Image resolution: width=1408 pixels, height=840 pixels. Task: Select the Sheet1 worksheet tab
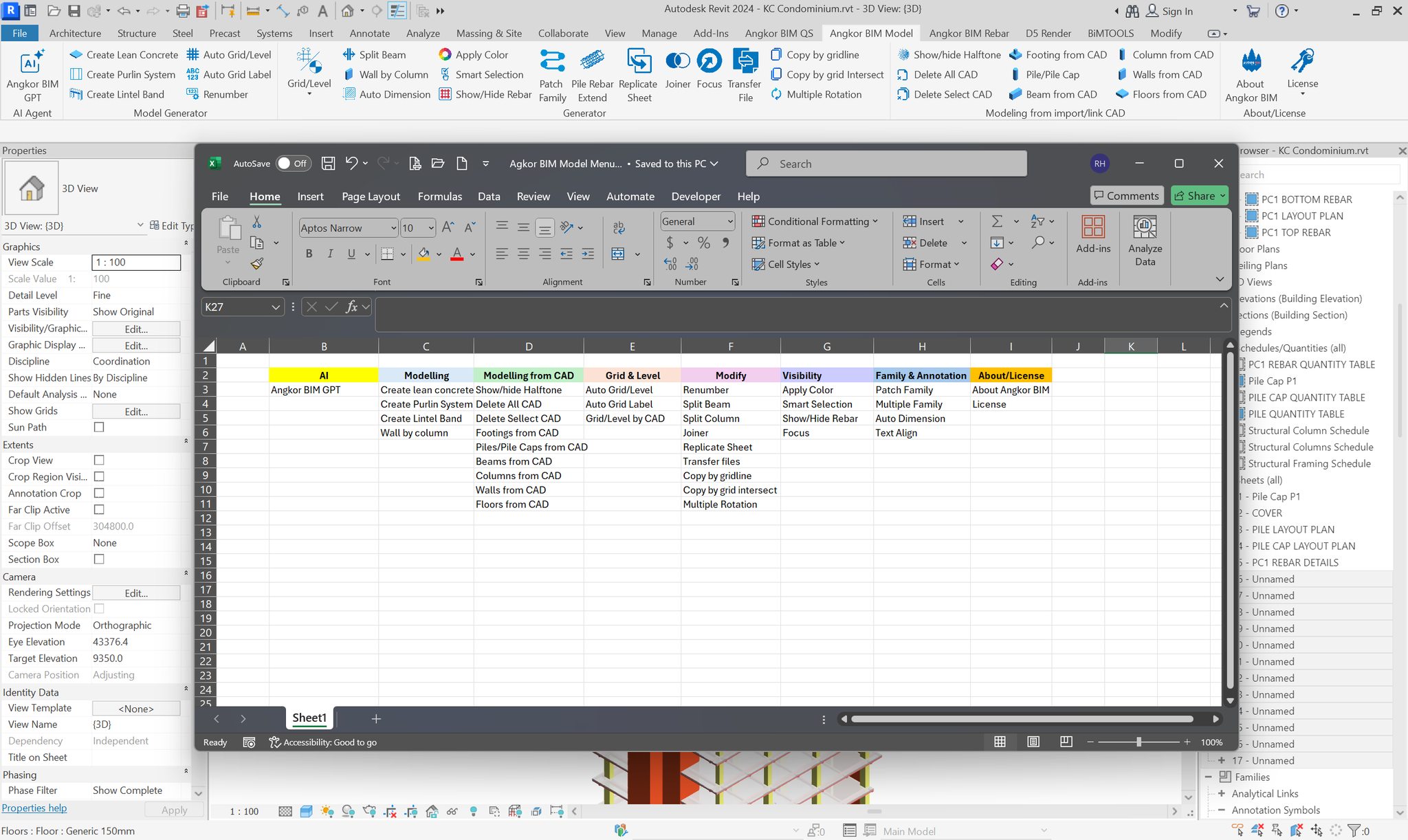pyautogui.click(x=309, y=718)
